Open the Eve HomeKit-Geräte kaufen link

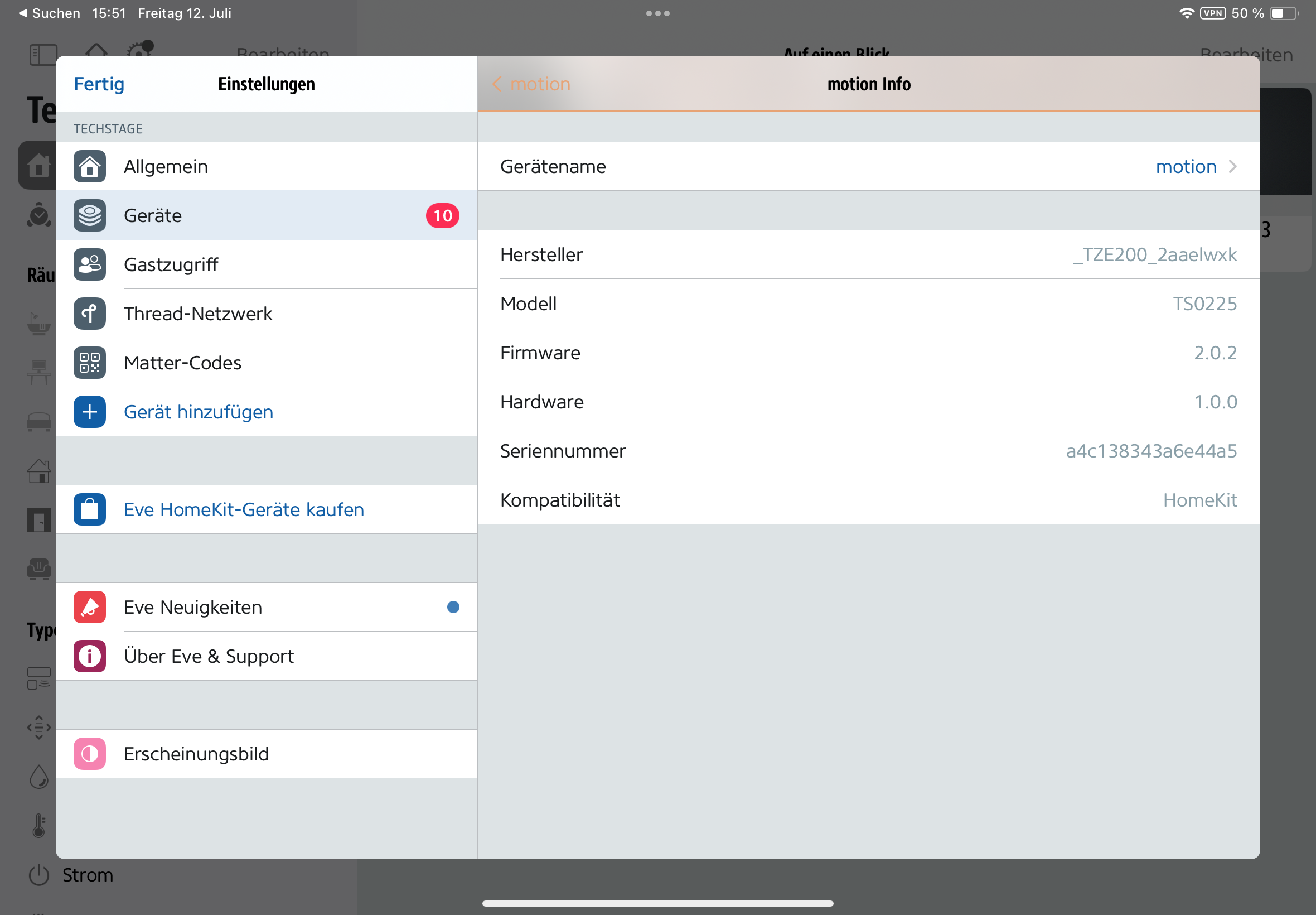click(244, 509)
